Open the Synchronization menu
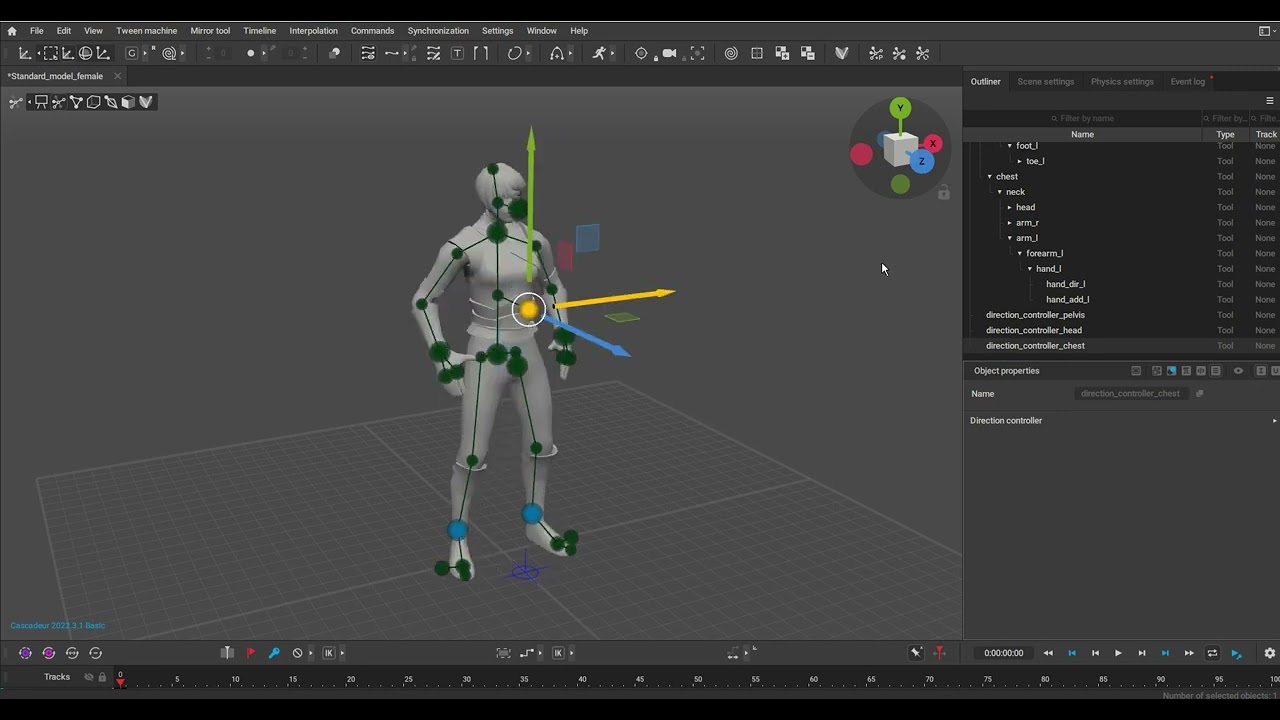The width and height of the screenshot is (1280, 720). 438,31
